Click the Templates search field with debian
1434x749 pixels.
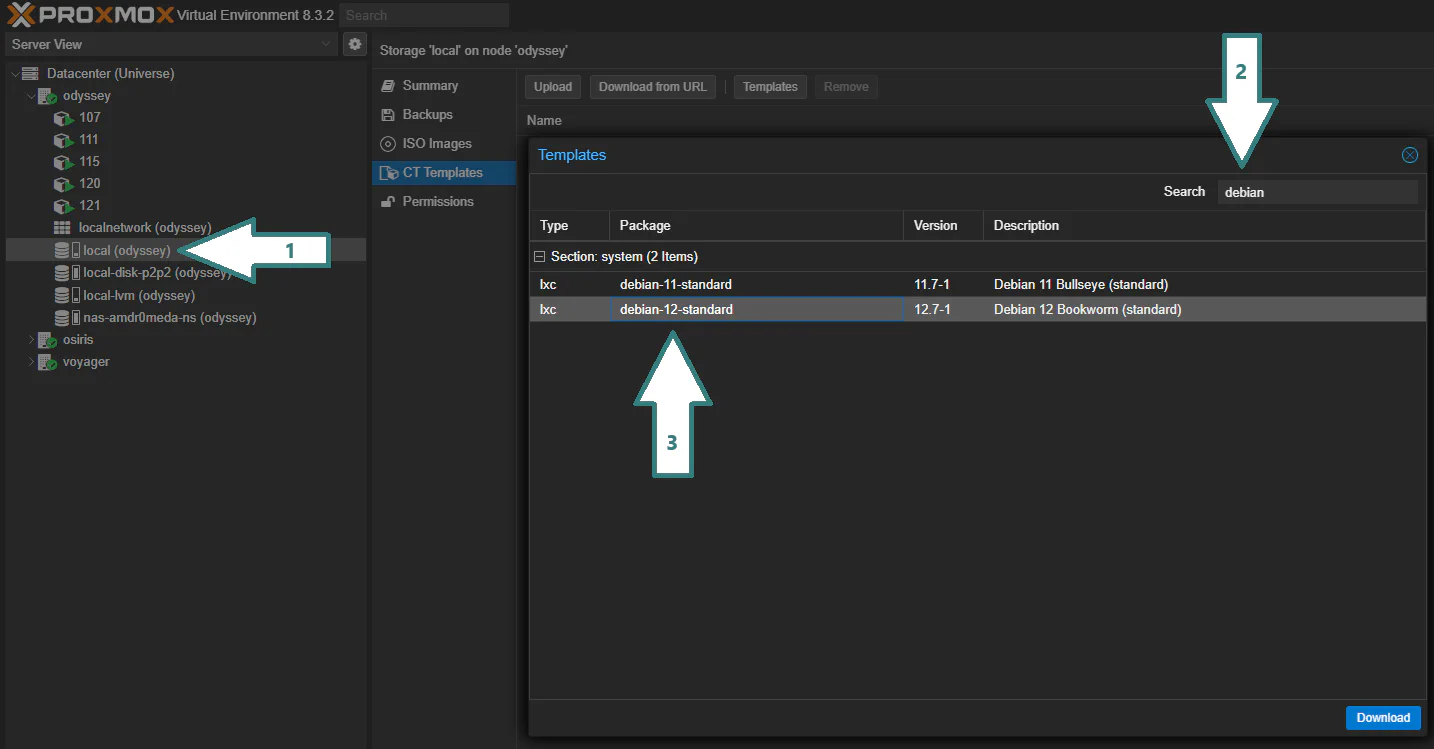coord(1317,192)
